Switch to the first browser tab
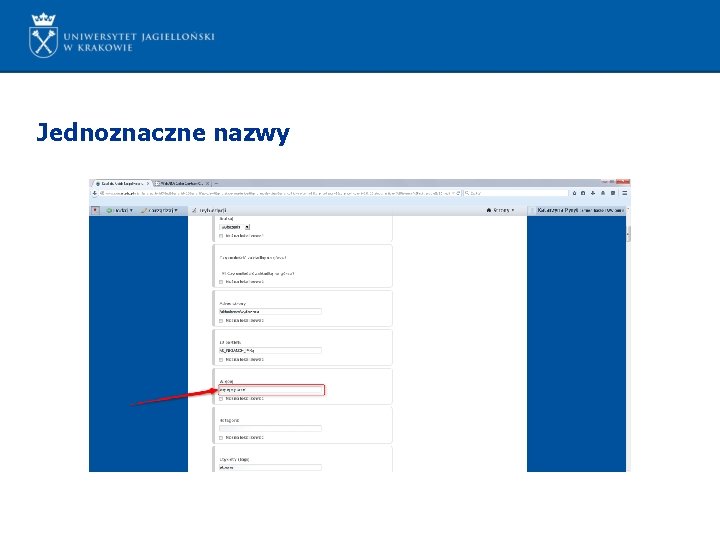Image resolution: width=720 pixels, height=540 pixels. [x=121, y=184]
